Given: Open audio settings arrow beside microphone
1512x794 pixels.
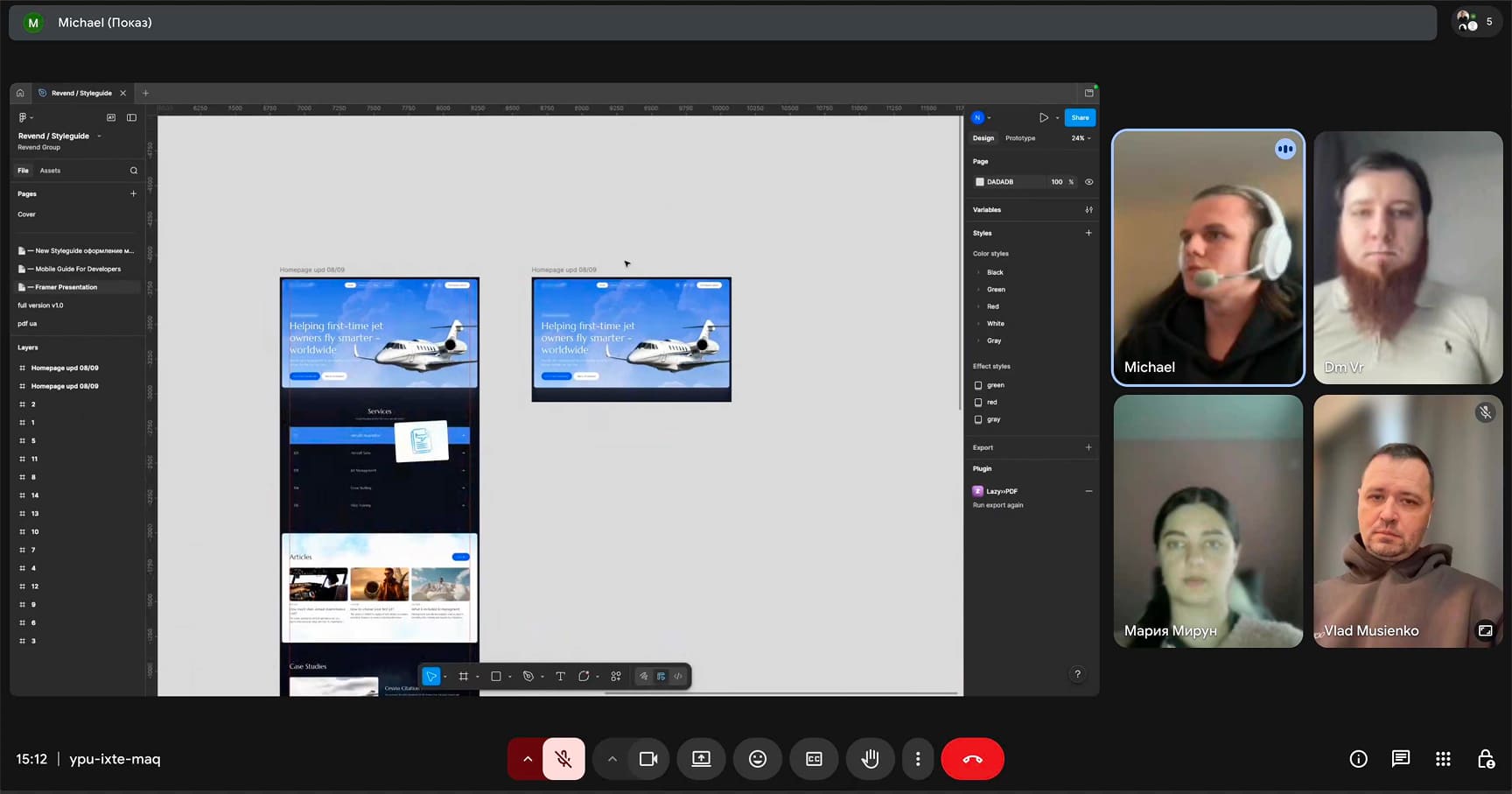Looking at the screenshot, I should tap(527, 759).
